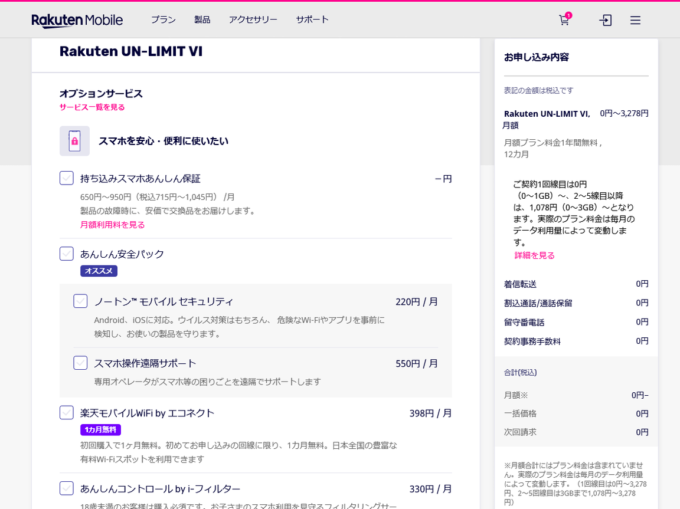This screenshot has width=680, height=509.
Task: Click the login icon in header
Action: [605, 20]
